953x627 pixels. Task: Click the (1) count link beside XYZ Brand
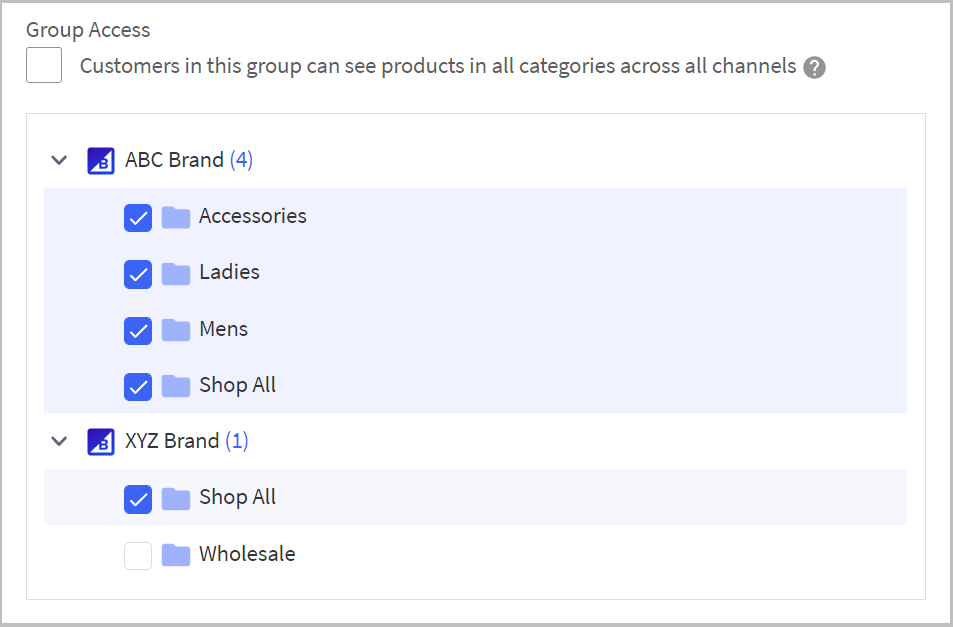[x=238, y=441]
